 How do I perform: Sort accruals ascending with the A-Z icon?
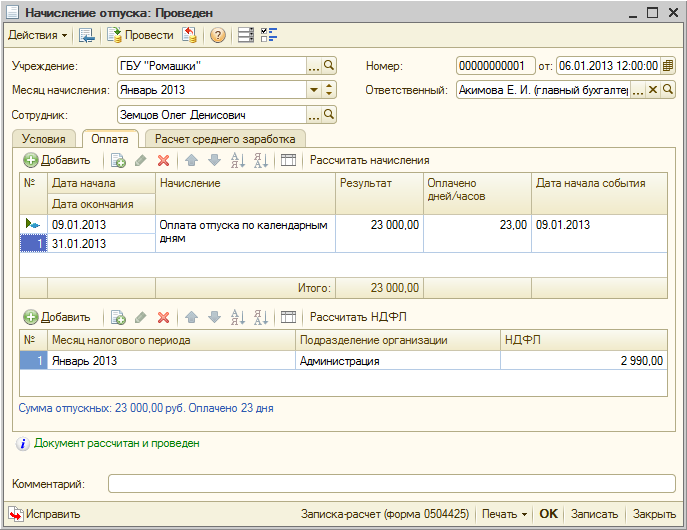237,160
